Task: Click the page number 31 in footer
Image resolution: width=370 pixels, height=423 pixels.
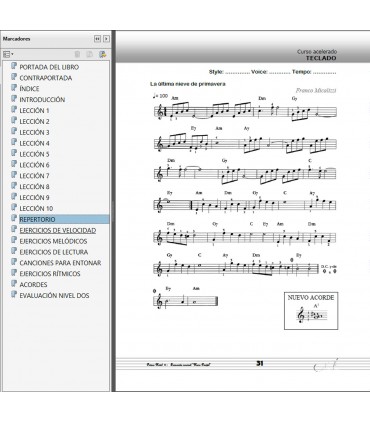Action: point(260,363)
